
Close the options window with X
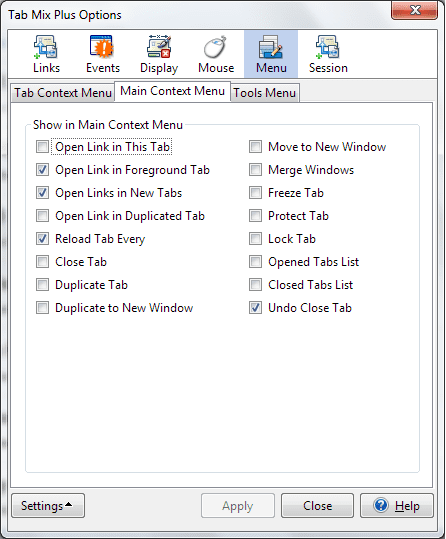pyautogui.click(x=414, y=10)
